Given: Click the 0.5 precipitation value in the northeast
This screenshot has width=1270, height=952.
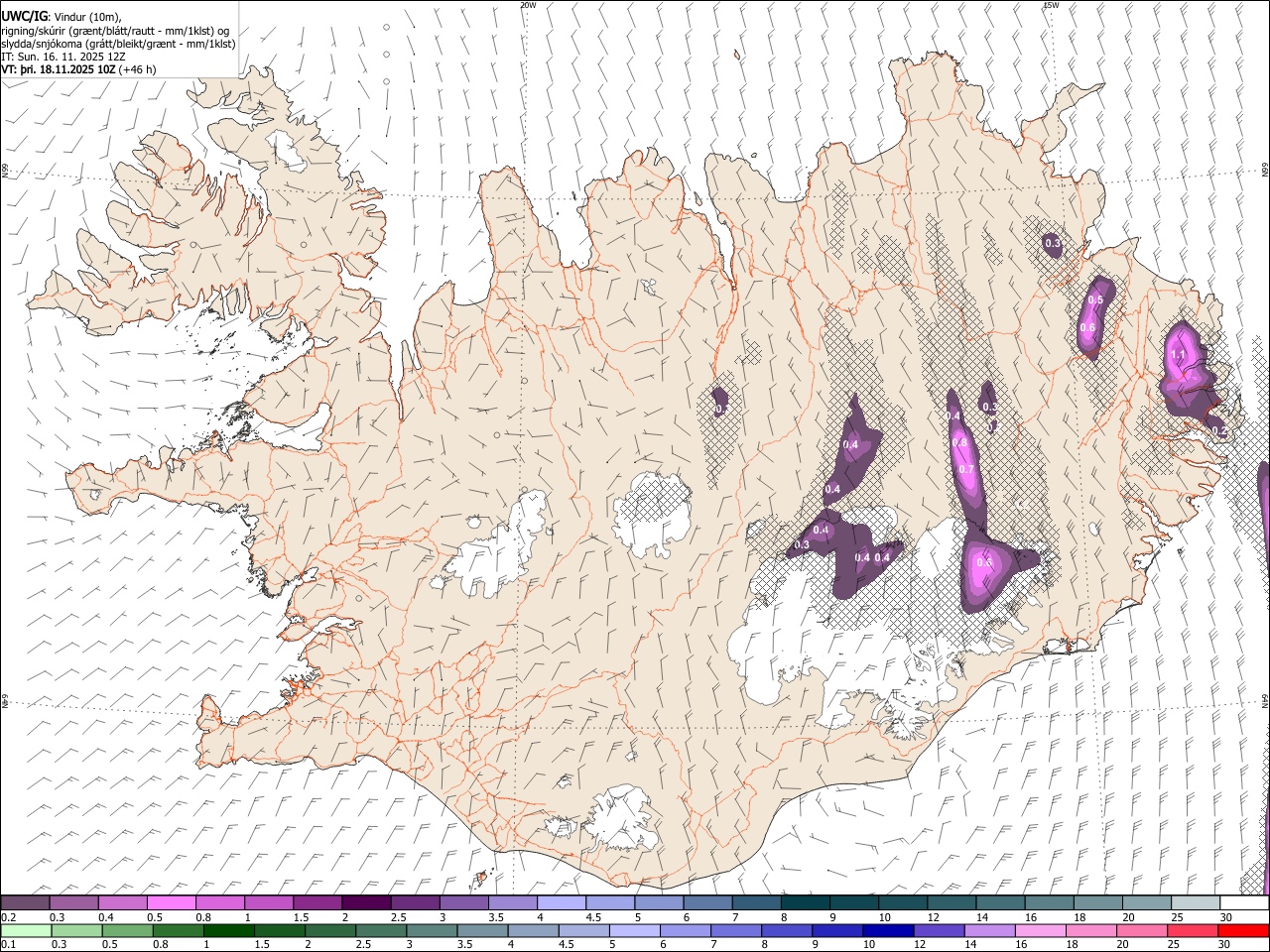Looking at the screenshot, I should tap(1095, 299).
